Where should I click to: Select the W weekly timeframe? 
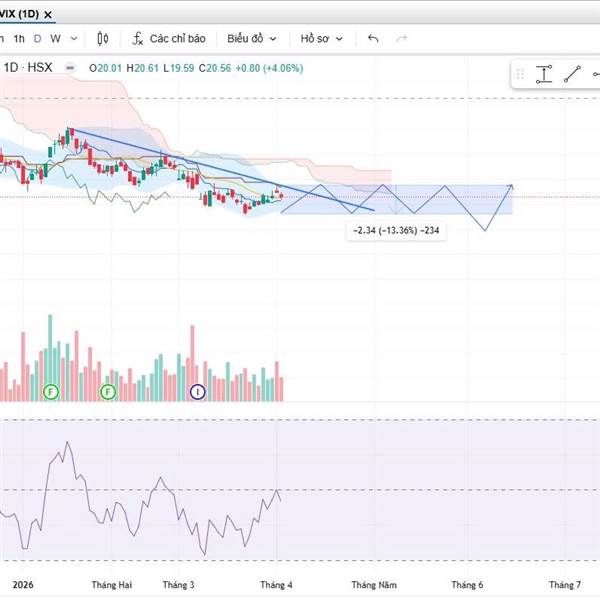pyautogui.click(x=55, y=39)
